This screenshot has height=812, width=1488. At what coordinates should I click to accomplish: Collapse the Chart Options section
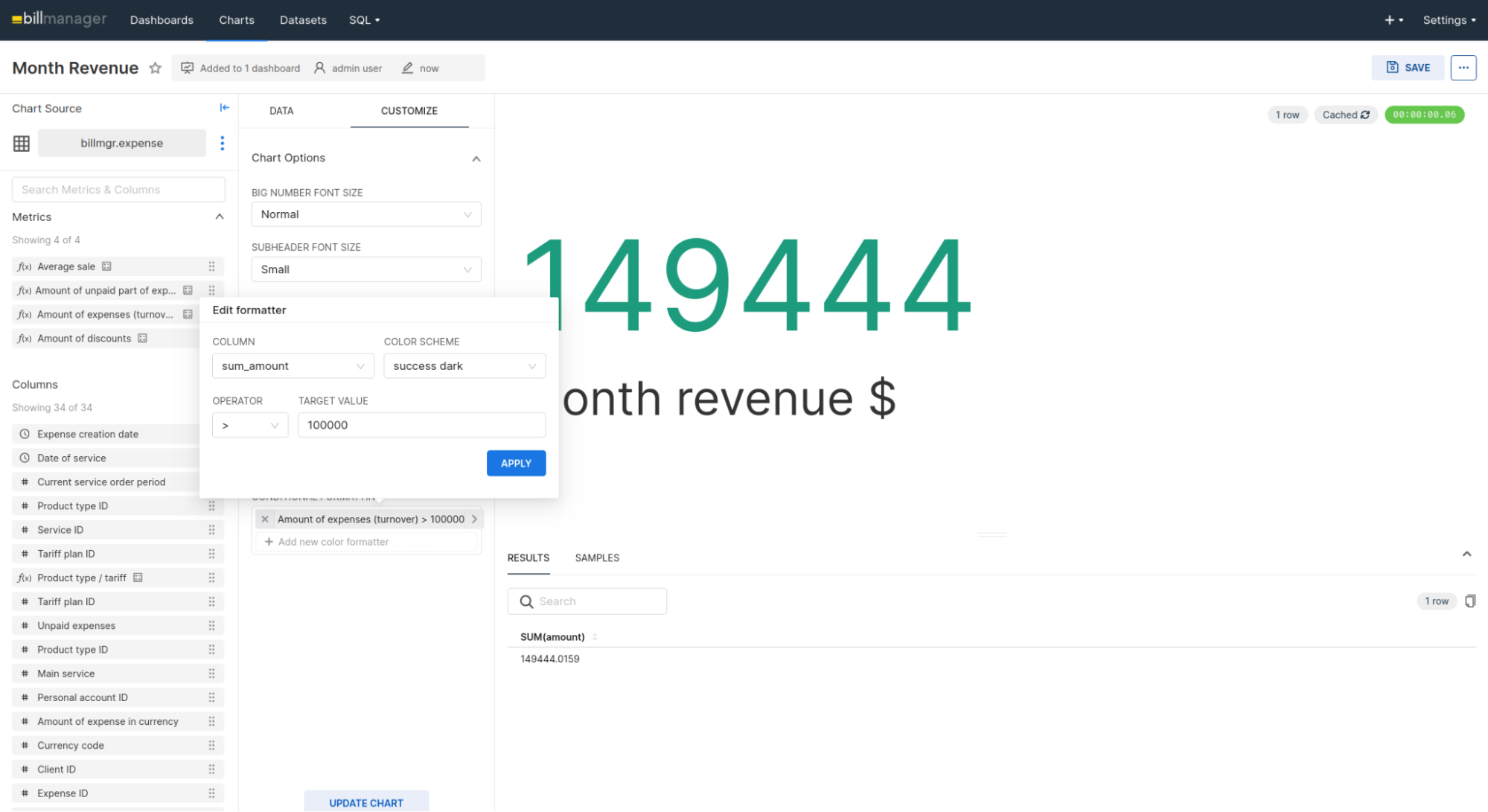pyautogui.click(x=476, y=159)
